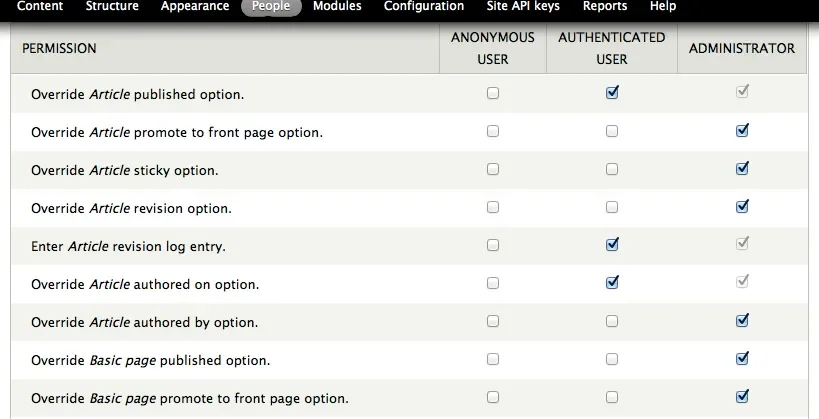The image size is (819, 419).
Task: Uncheck administrator Override Article promote to front page
Action: click(x=742, y=131)
